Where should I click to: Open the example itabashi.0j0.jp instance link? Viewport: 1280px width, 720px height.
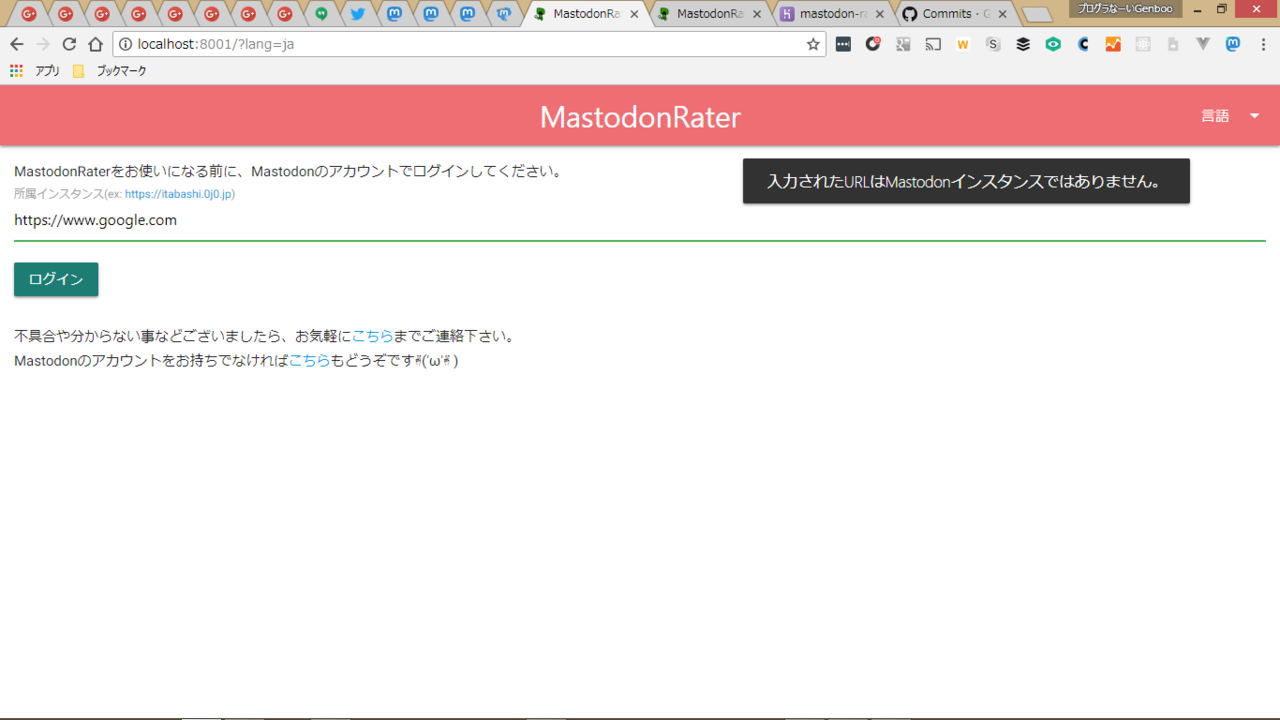coord(178,194)
